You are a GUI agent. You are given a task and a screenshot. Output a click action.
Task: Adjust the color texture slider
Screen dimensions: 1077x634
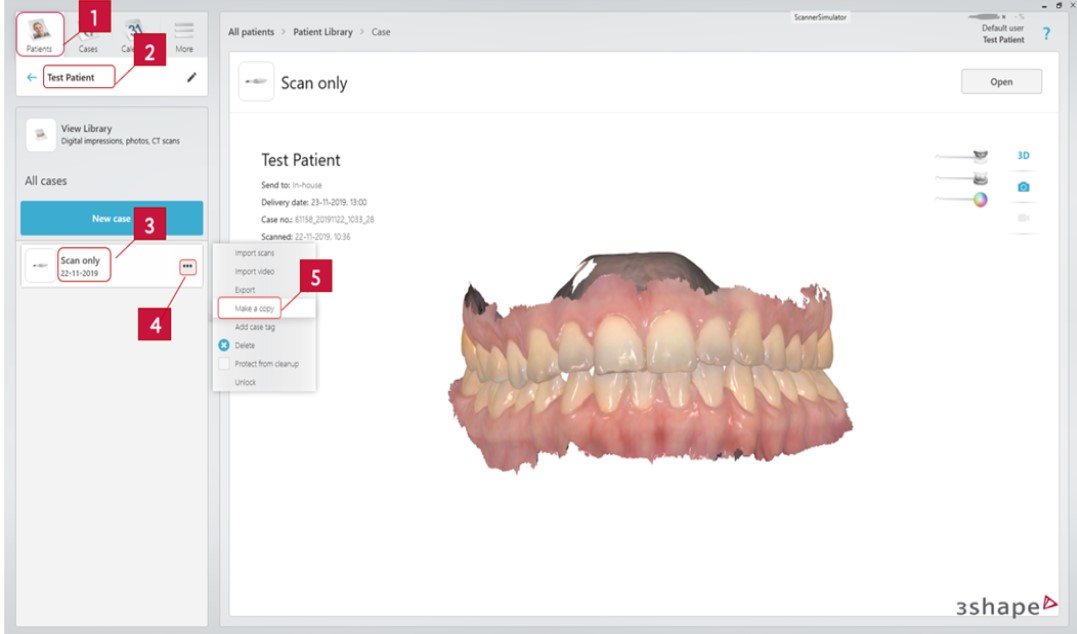(x=962, y=199)
